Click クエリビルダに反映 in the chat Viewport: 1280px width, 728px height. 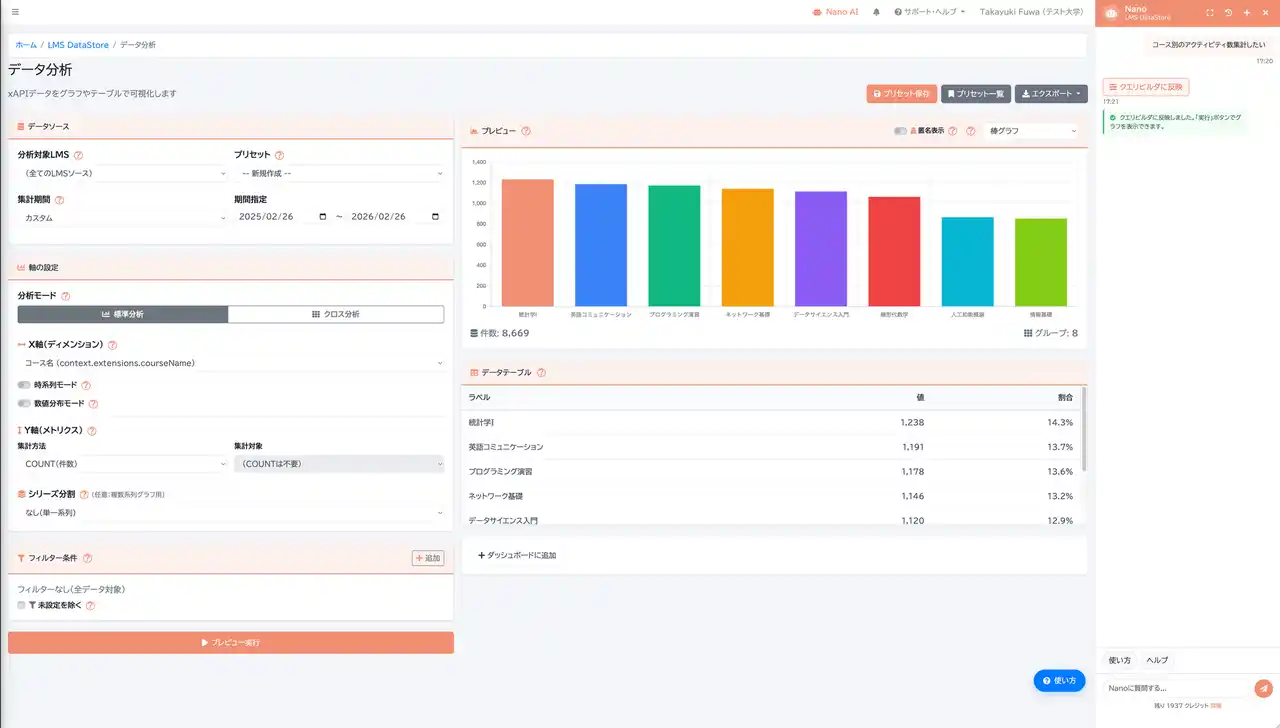[1147, 87]
